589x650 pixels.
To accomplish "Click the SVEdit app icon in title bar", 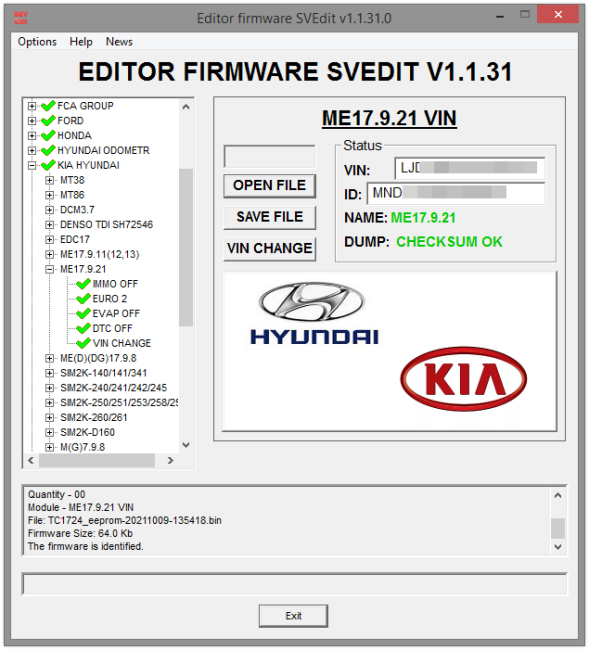I will point(21,18).
